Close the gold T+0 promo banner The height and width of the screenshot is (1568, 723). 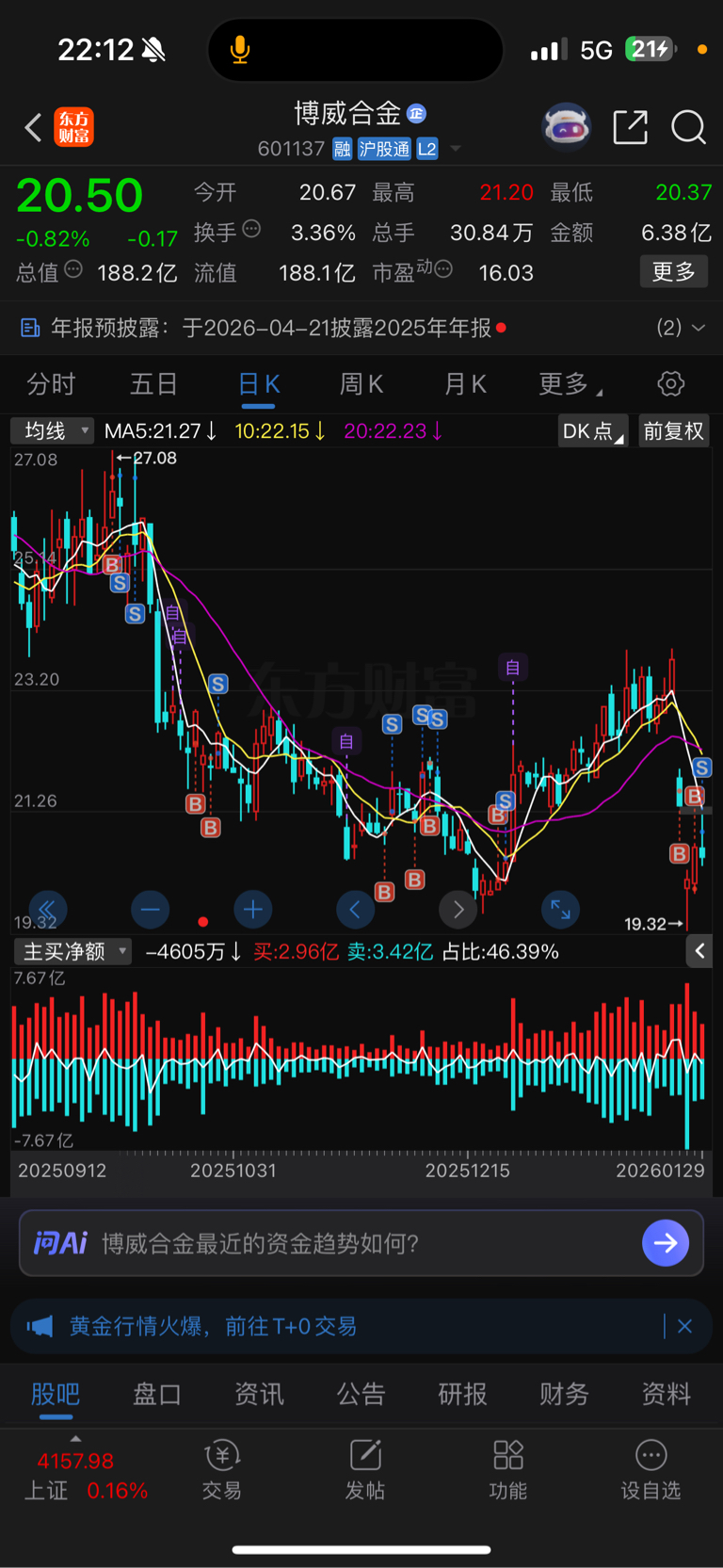[x=684, y=1326]
